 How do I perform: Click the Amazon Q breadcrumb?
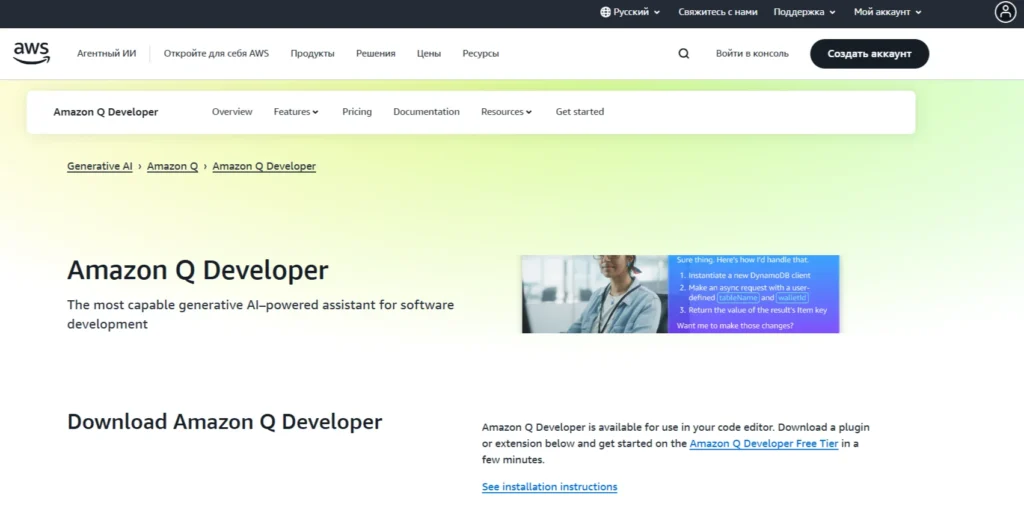coord(172,166)
